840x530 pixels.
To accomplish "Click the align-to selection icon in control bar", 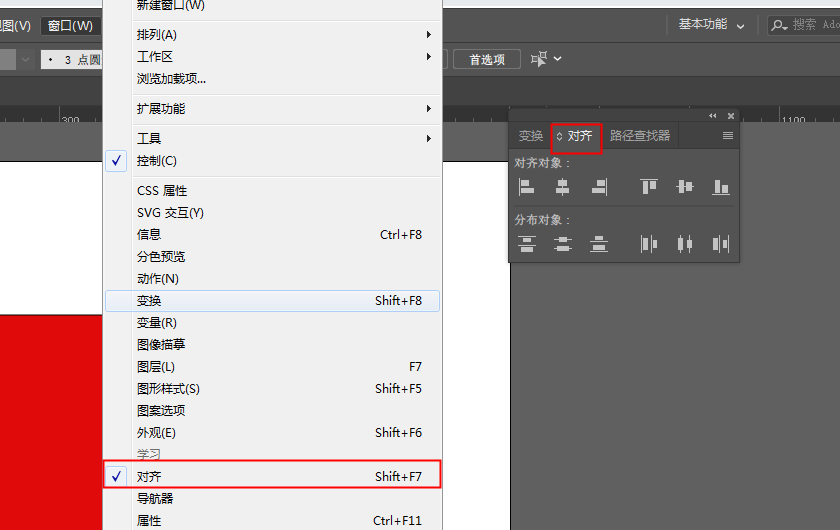I will coord(539,58).
